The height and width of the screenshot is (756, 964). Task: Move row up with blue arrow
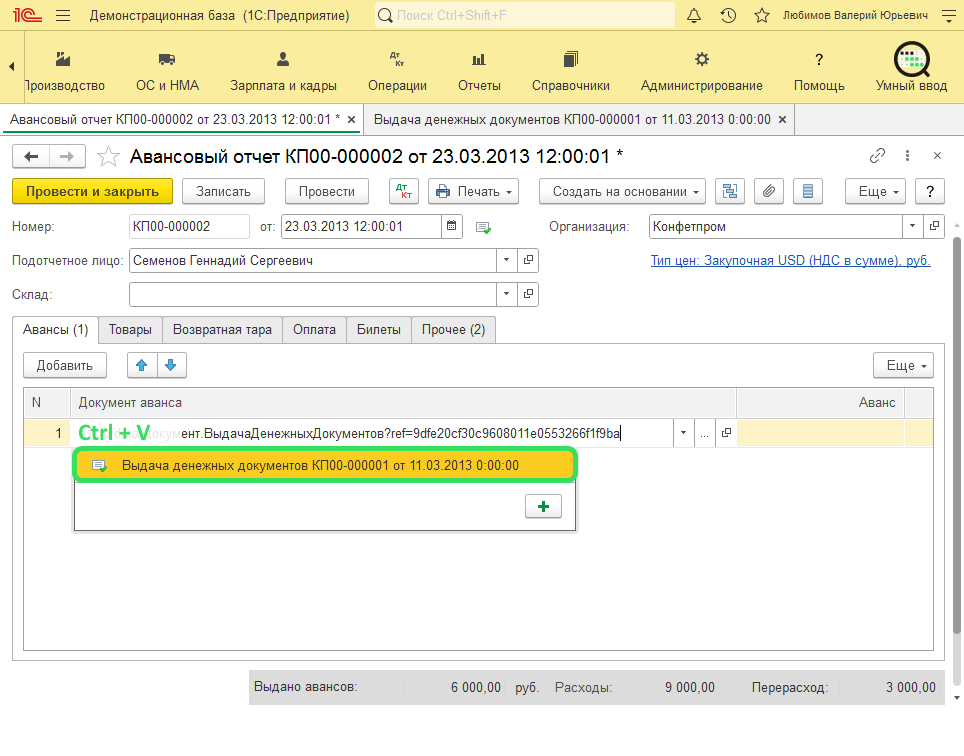[142, 365]
